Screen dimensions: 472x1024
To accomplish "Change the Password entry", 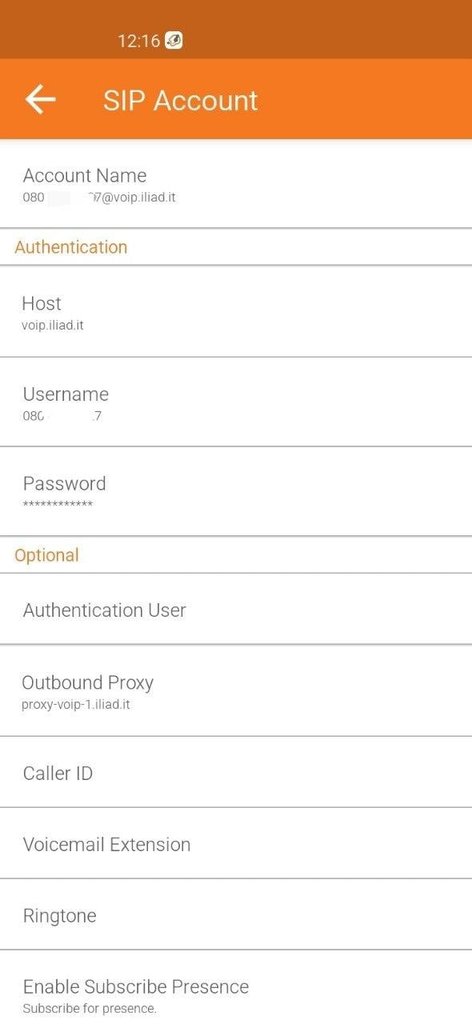I will 236,492.
